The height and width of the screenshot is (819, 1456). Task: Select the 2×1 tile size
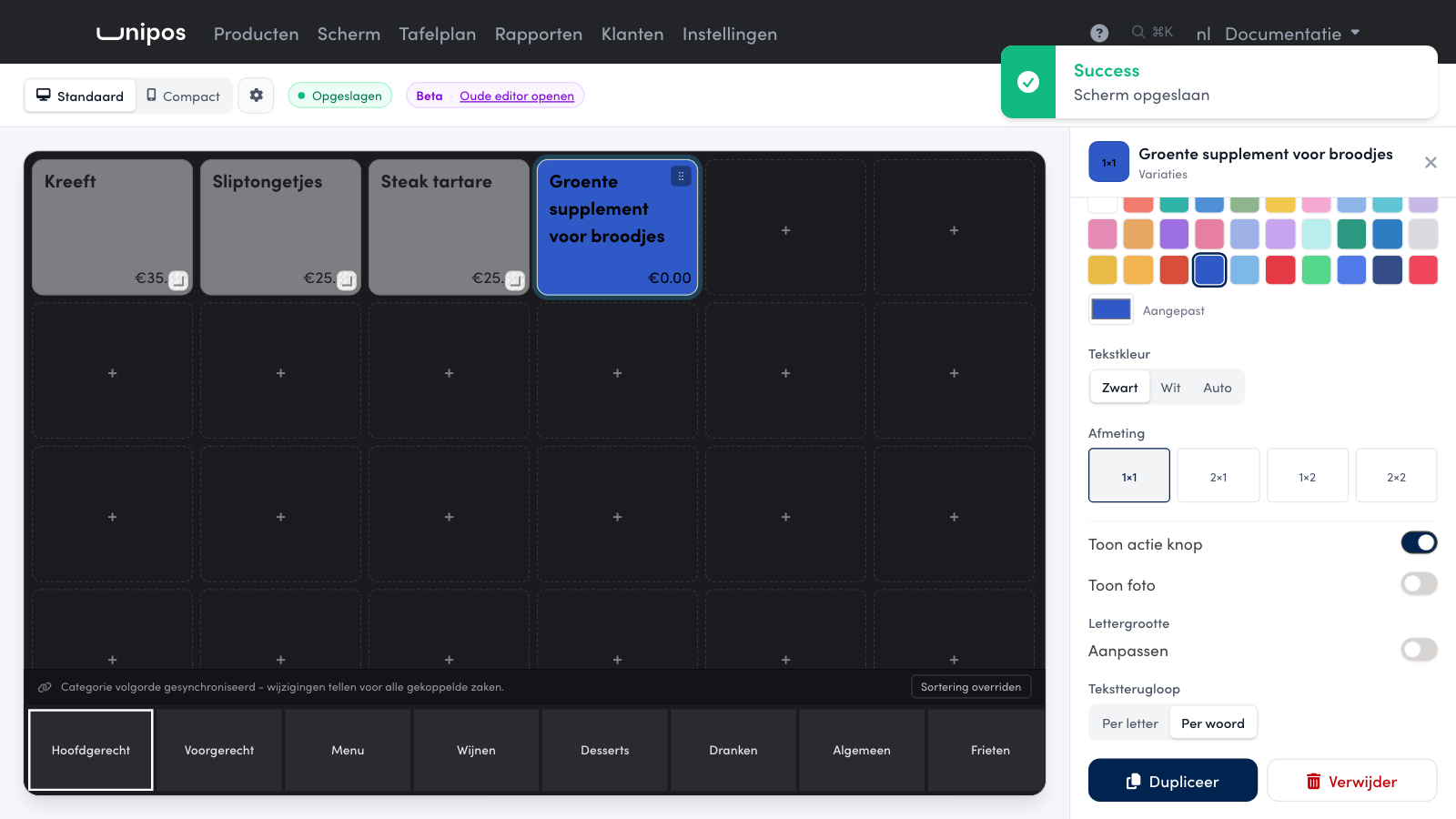click(1218, 476)
